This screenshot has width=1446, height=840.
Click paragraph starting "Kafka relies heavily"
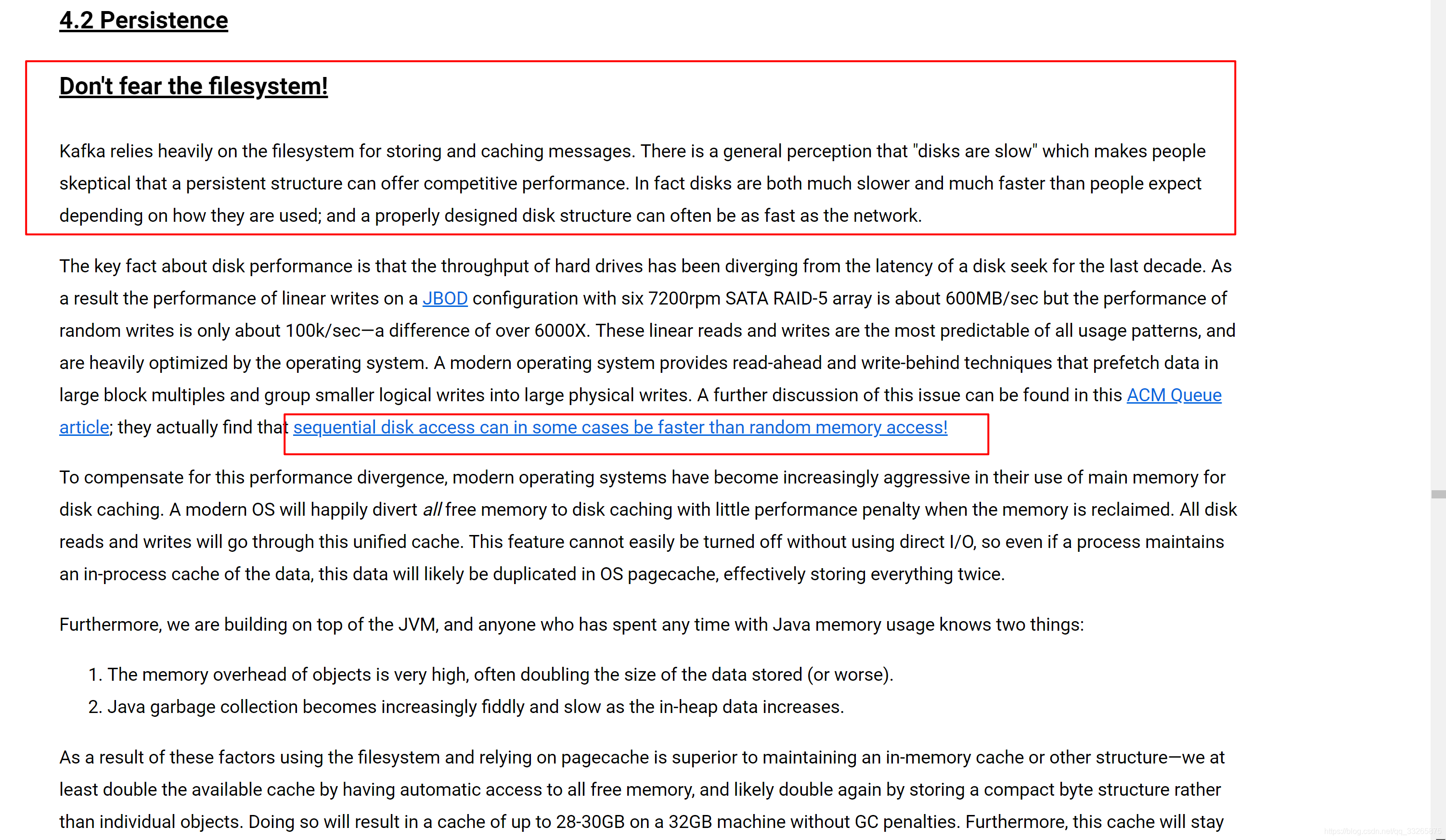(631, 183)
